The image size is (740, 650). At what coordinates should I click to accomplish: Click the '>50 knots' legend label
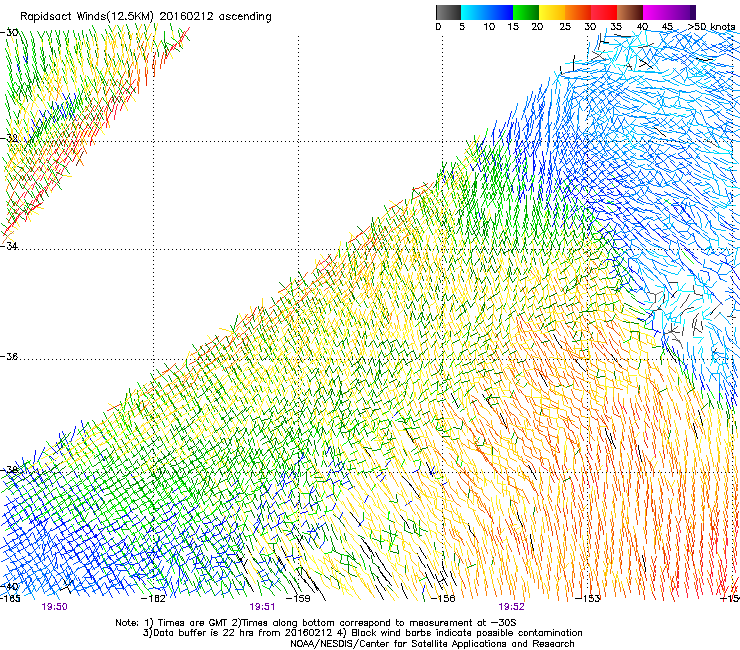tap(711, 26)
